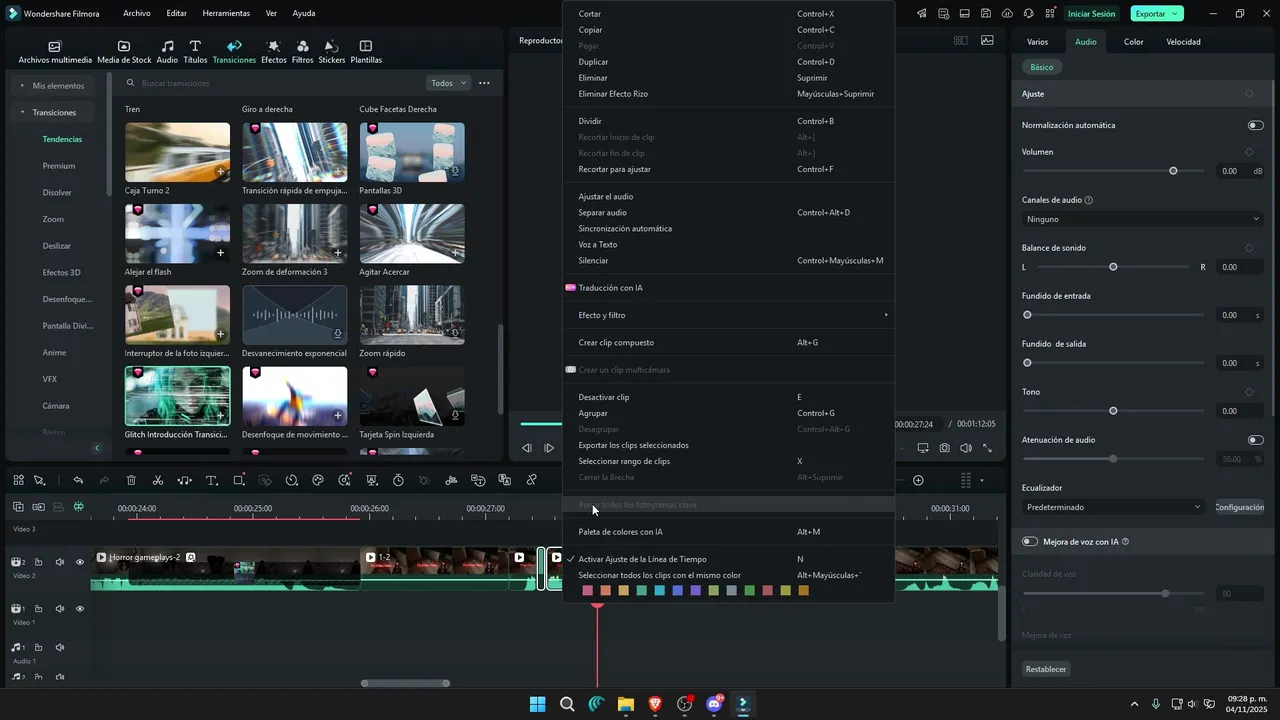Click Iniciar Sesión button
The image size is (1280, 720).
(1091, 13)
